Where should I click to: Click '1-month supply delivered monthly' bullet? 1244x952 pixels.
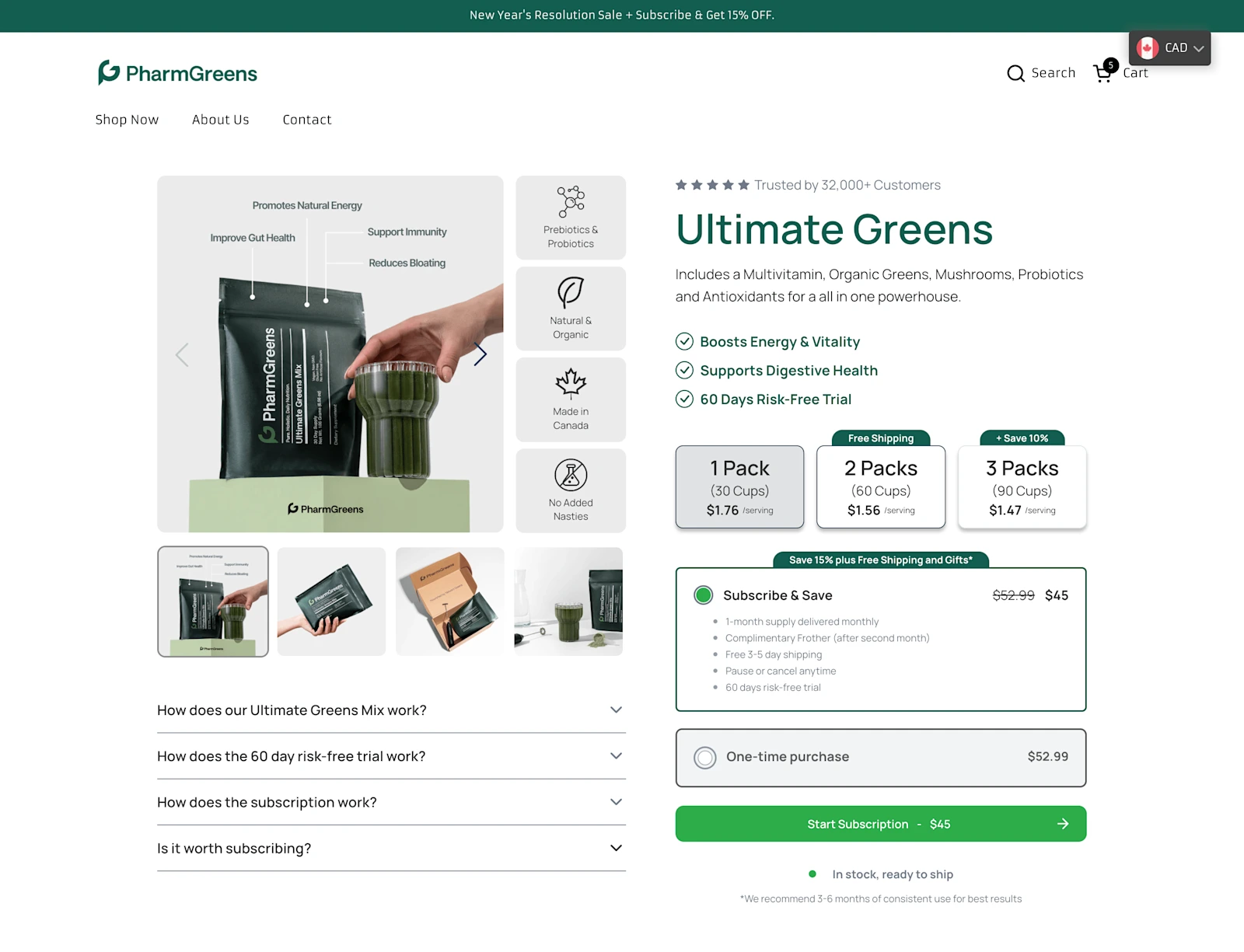(x=802, y=622)
